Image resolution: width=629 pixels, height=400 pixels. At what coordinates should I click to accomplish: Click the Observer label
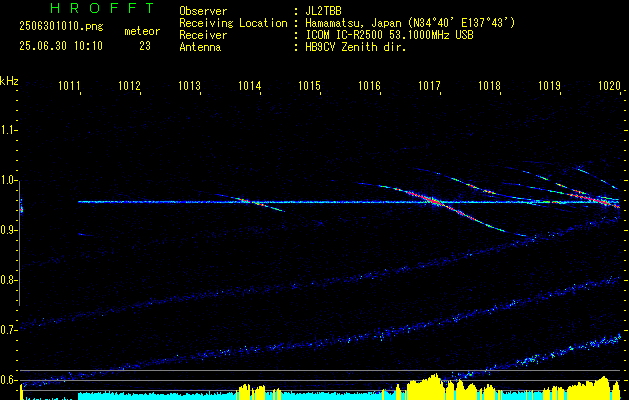tap(203, 11)
